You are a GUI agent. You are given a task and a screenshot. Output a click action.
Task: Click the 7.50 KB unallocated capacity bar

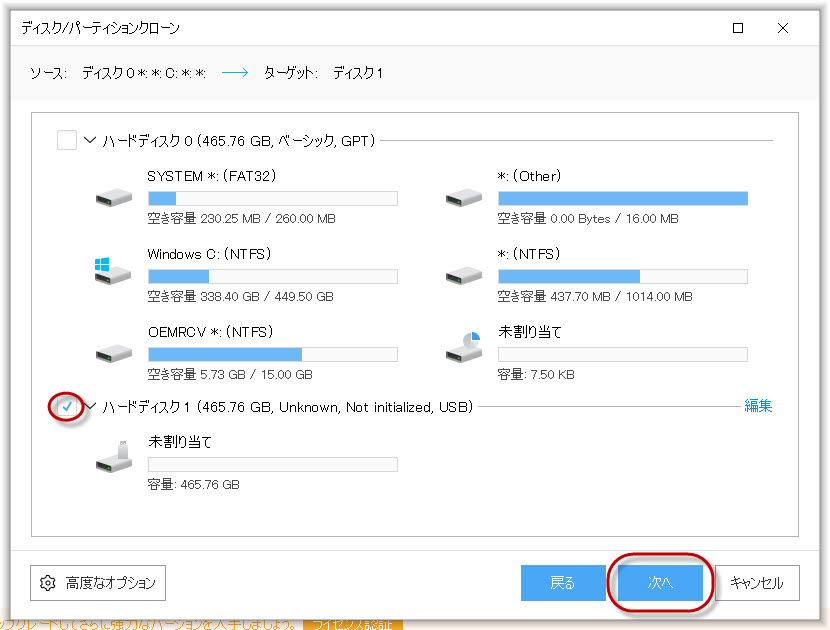(x=623, y=354)
